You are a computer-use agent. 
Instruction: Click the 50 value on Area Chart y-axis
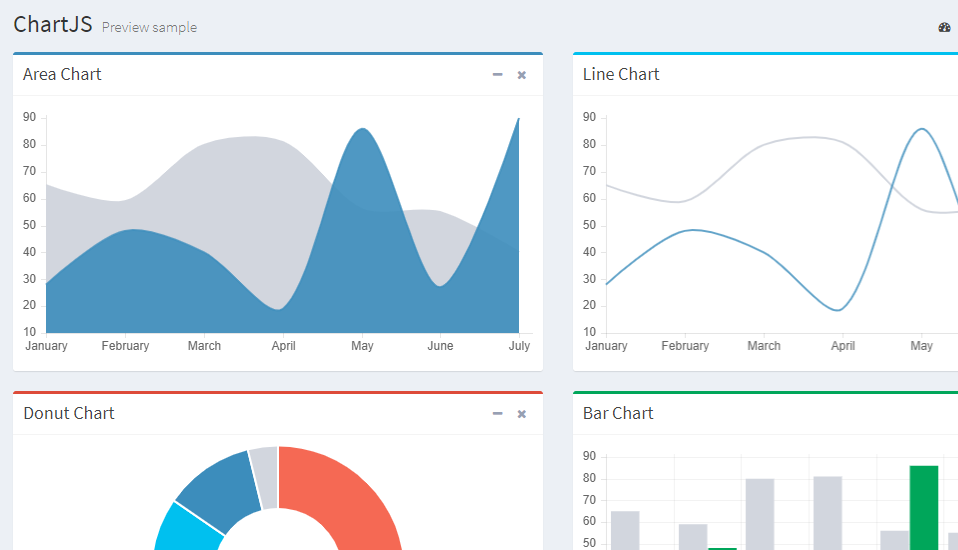pos(29,225)
